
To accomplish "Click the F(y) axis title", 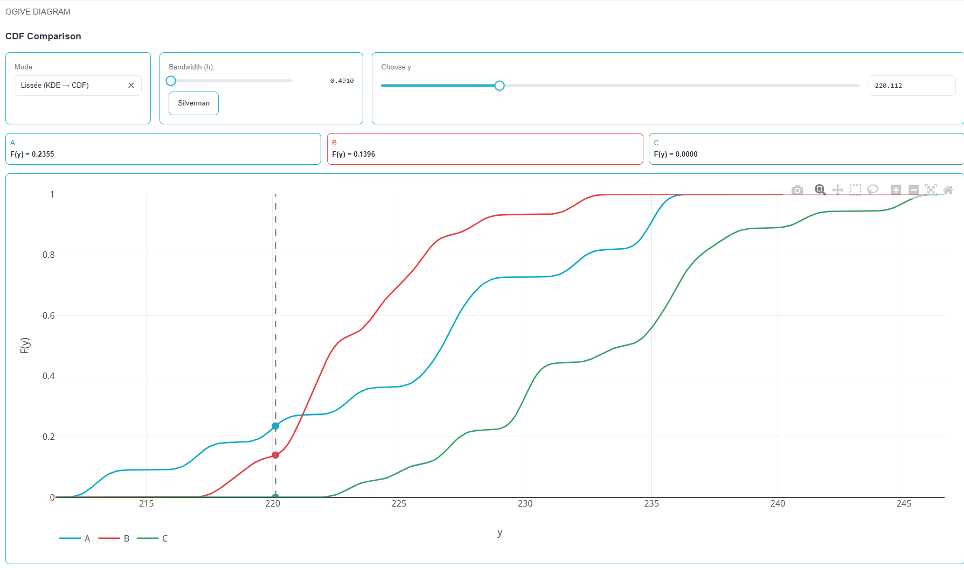I will pyautogui.click(x=25, y=345).
